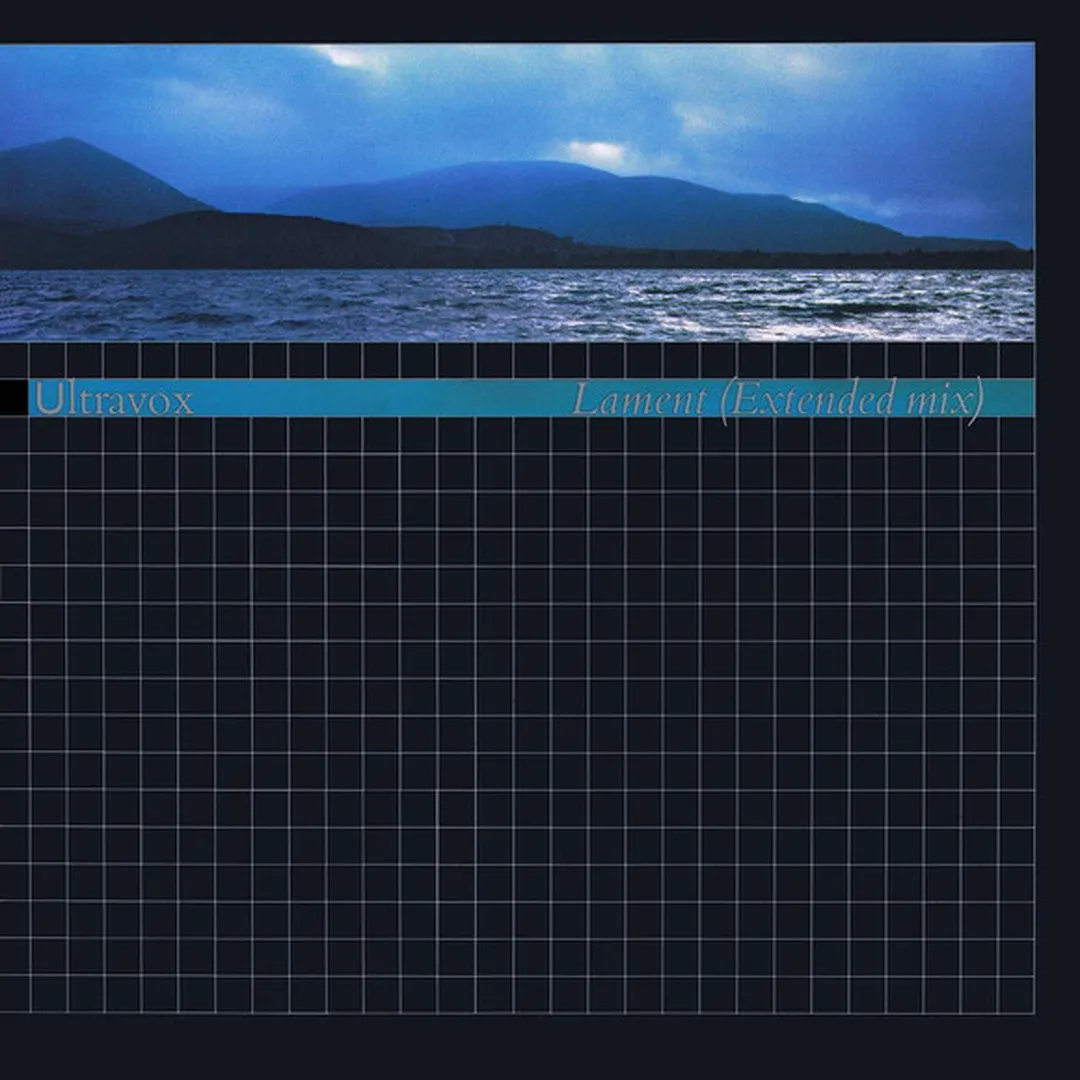This screenshot has width=1080, height=1080.
Task: Click the bright white cloud above central mountain
Action: [598, 152]
